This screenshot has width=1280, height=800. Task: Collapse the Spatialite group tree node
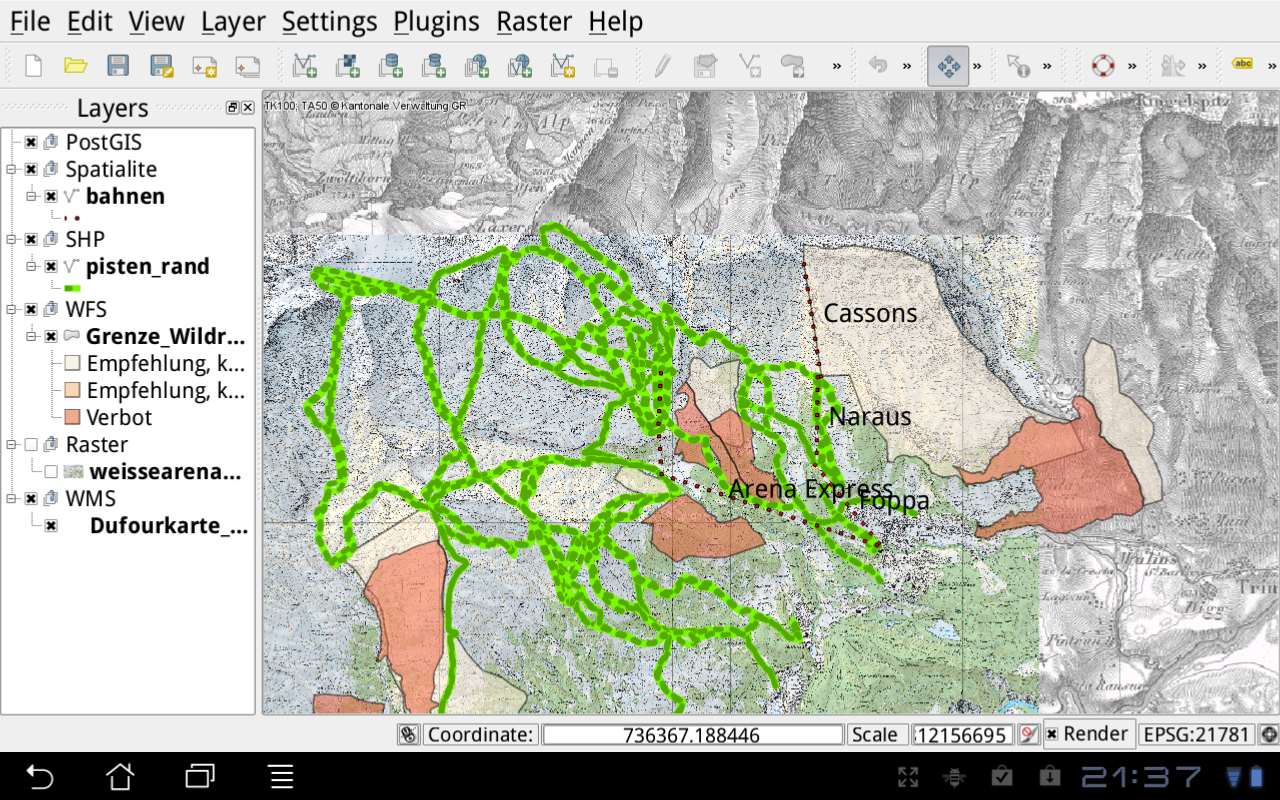(x=11, y=170)
